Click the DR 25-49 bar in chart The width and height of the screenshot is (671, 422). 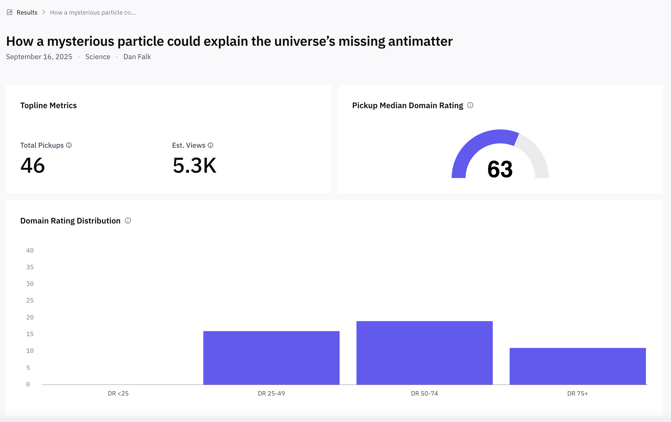point(271,357)
